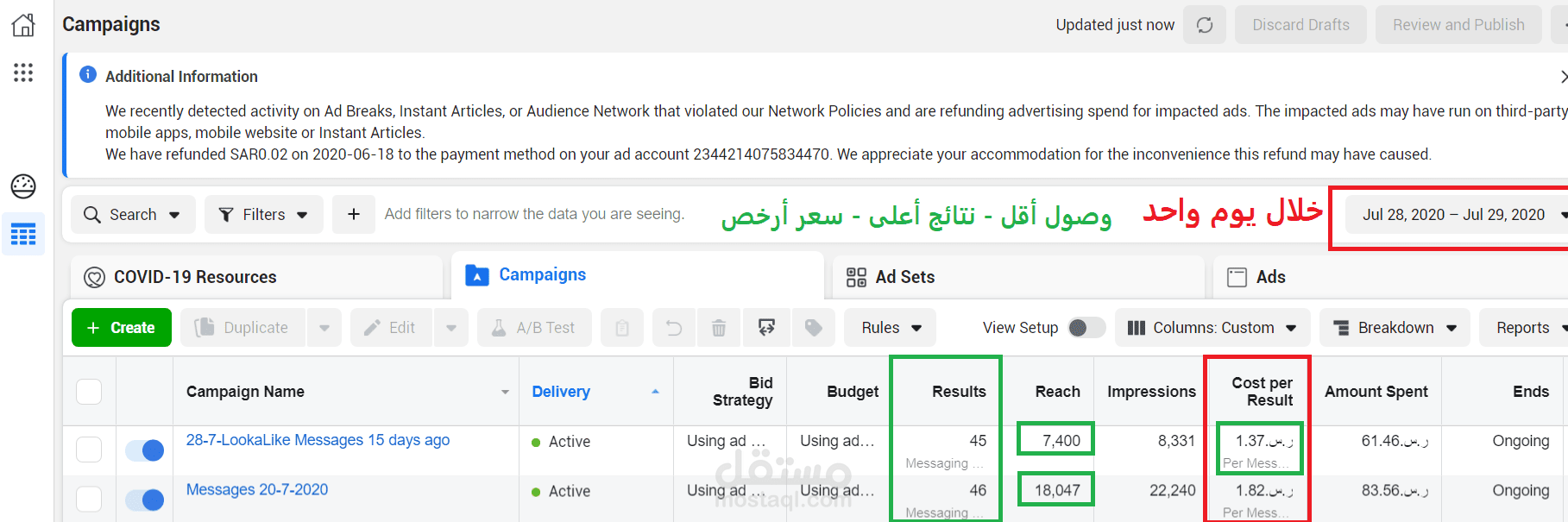Sort by the Delivery column header
The width and height of the screenshot is (1568, 522).
click(x=561, y=392)
